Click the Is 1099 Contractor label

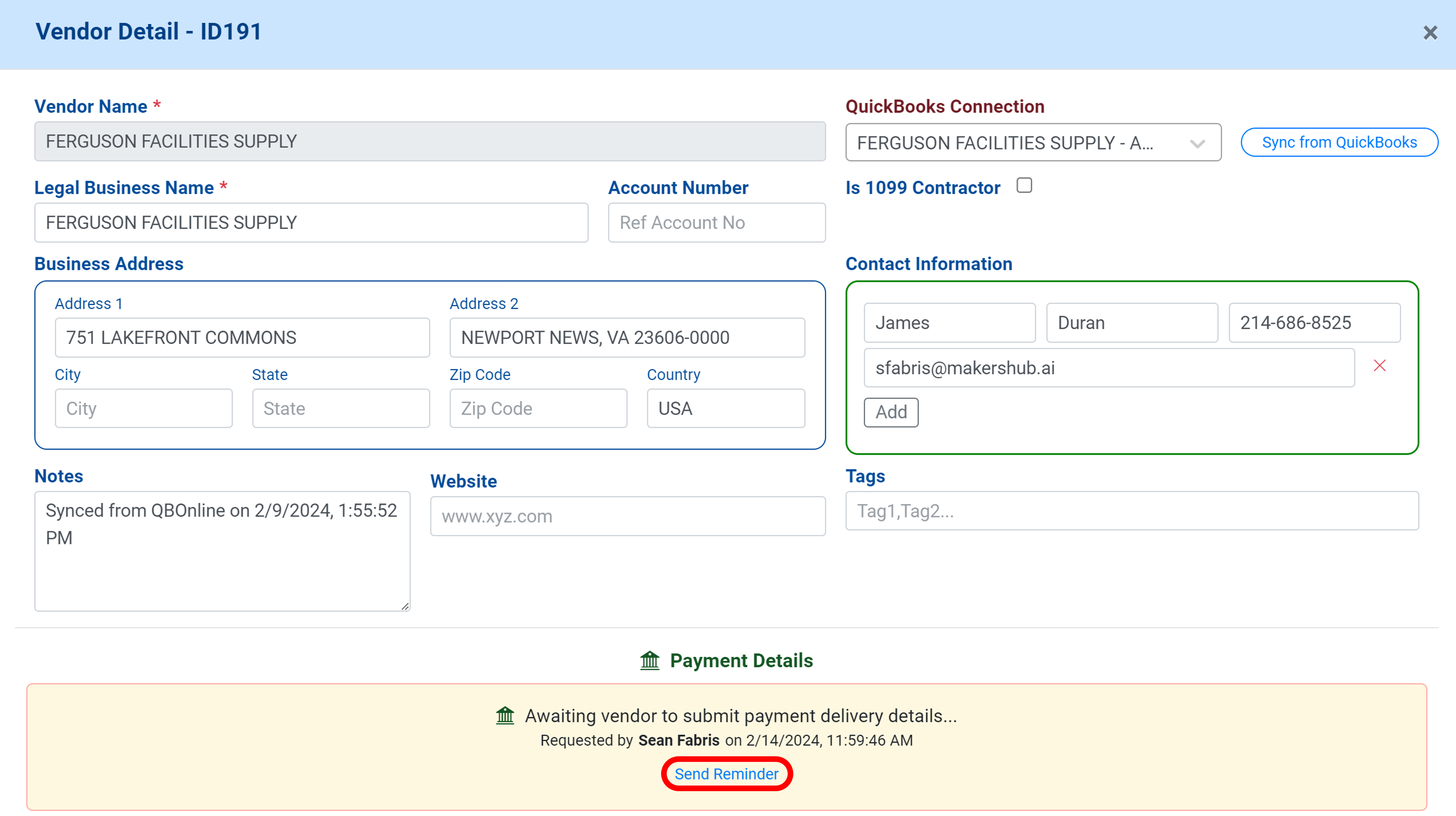pos(922,188)
